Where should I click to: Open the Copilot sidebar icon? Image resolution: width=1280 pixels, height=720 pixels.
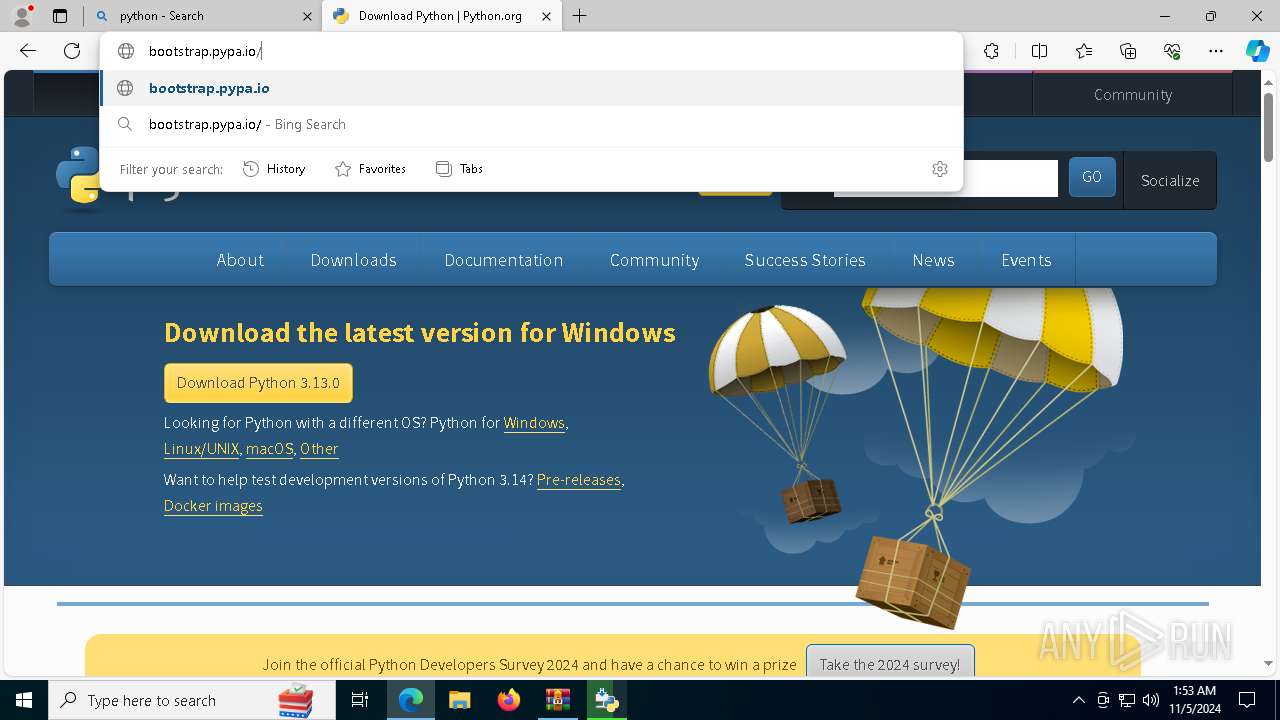coord(1257,51)
